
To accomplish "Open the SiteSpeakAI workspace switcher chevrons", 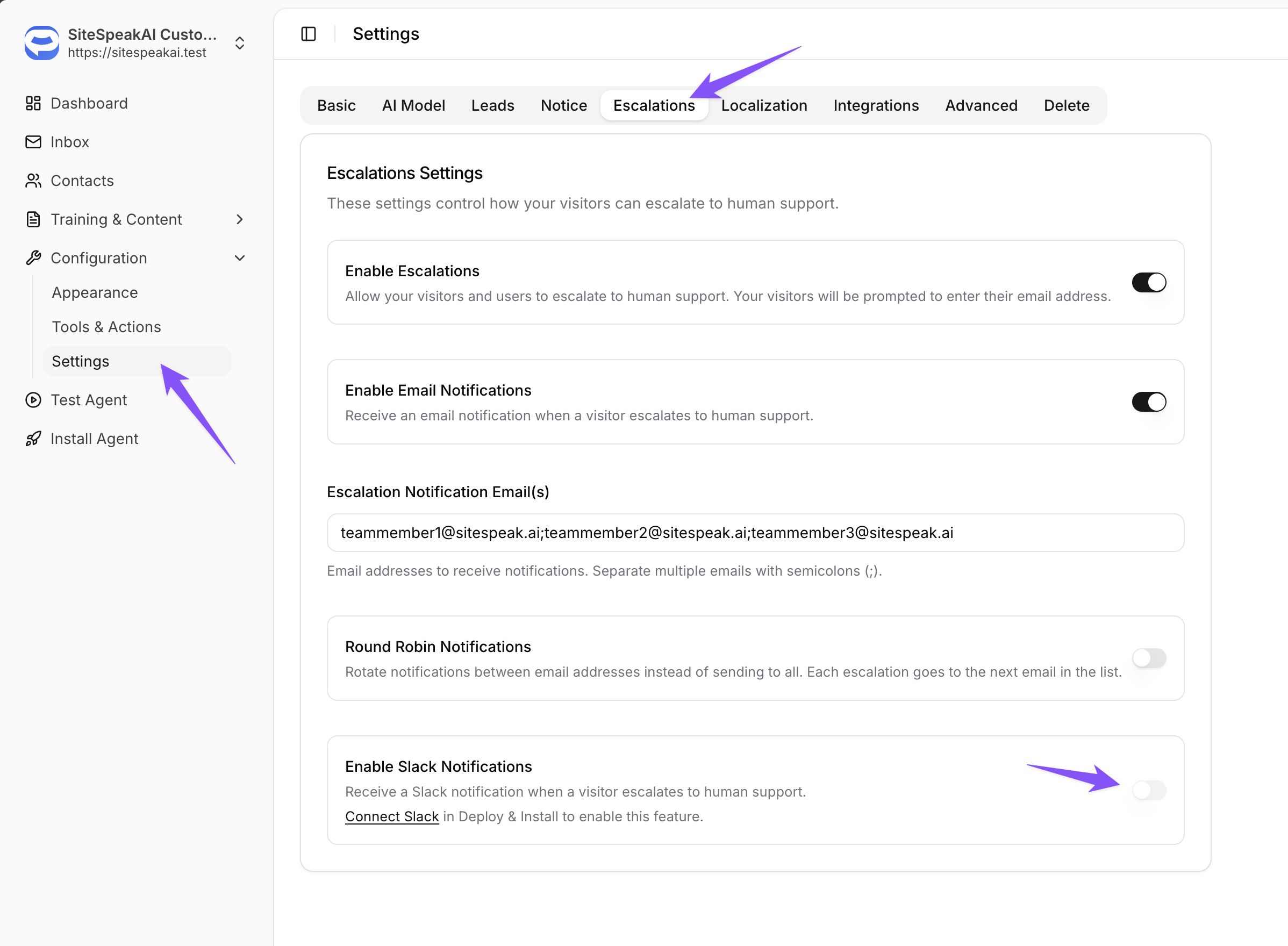I will (x=240, y=43).
